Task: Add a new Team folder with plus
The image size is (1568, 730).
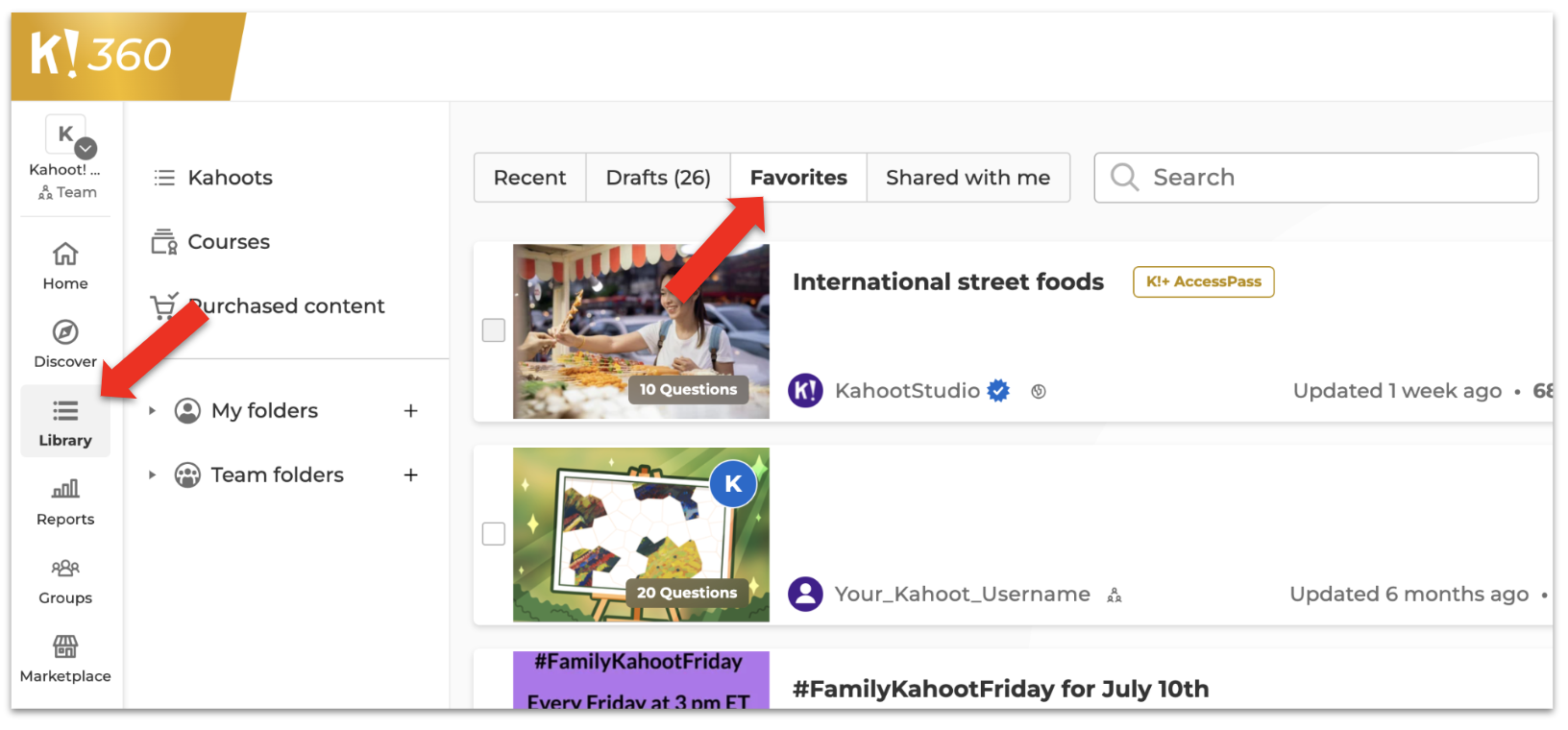Action: (411, 475)
